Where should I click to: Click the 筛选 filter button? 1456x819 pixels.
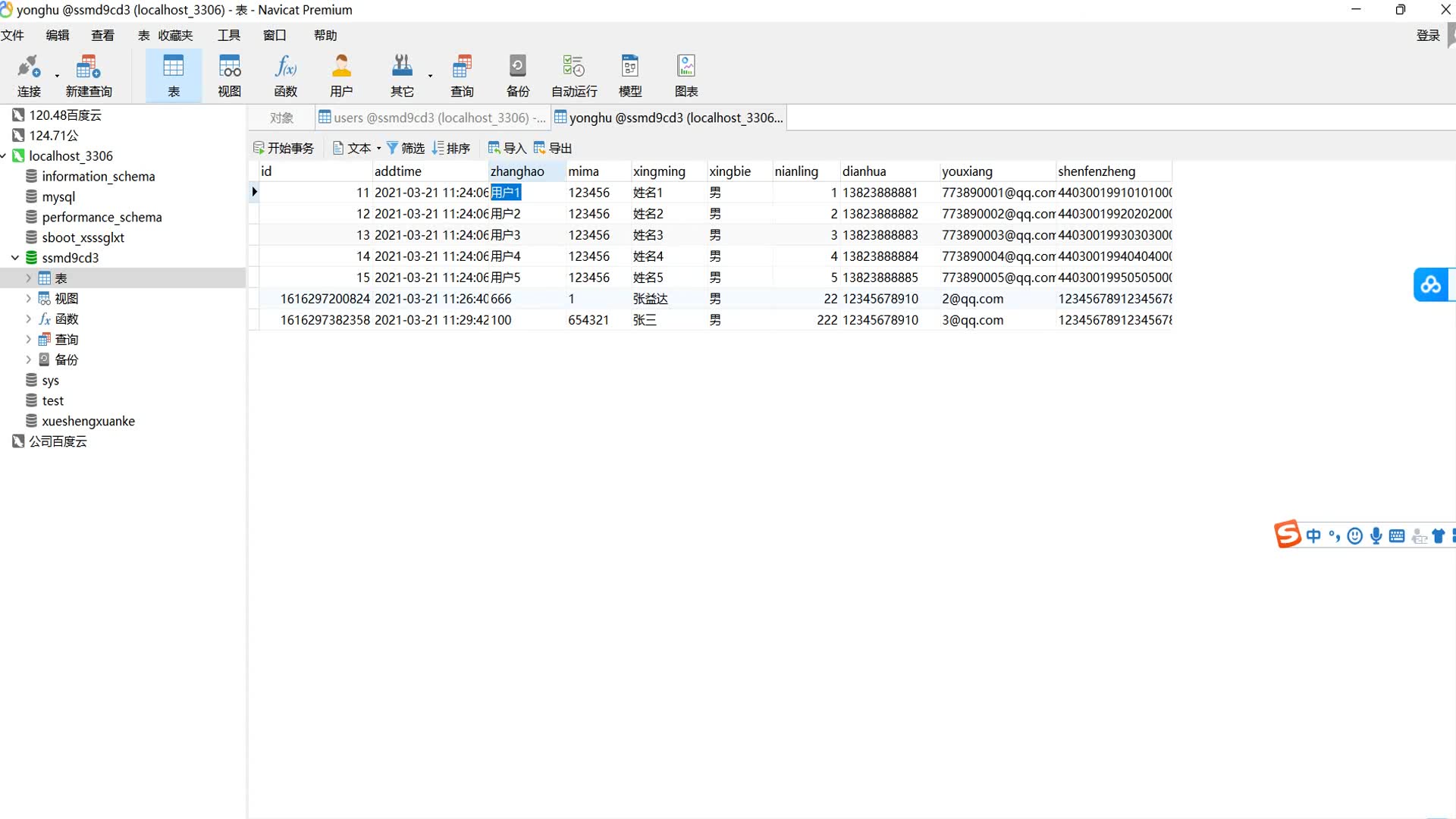click(x=406, y=148)
